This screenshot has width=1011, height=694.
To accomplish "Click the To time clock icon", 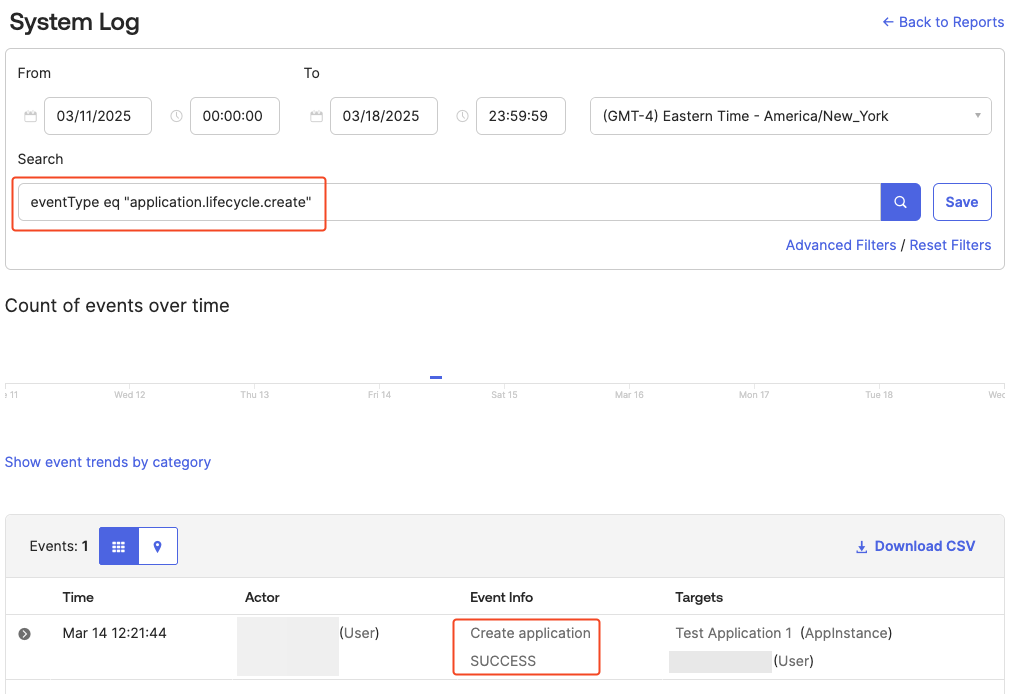I will [x=462, y=116].
